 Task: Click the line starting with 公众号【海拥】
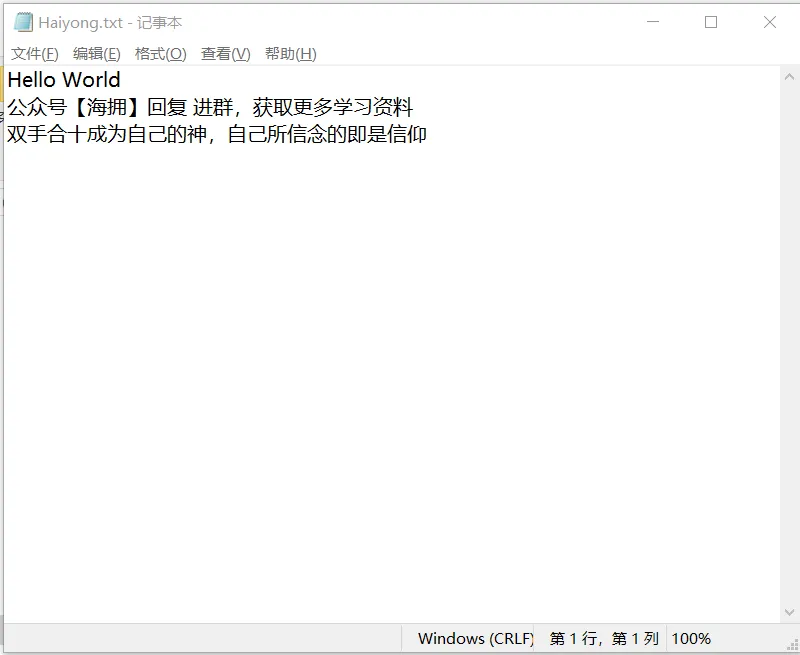tap(210, 107)
